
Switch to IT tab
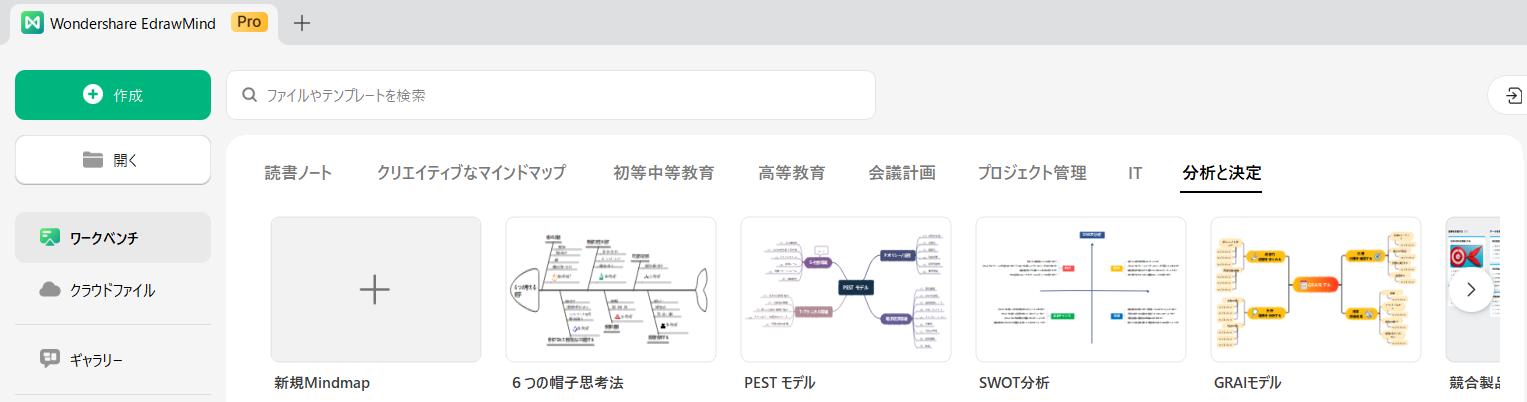[x=1135, y=172]
